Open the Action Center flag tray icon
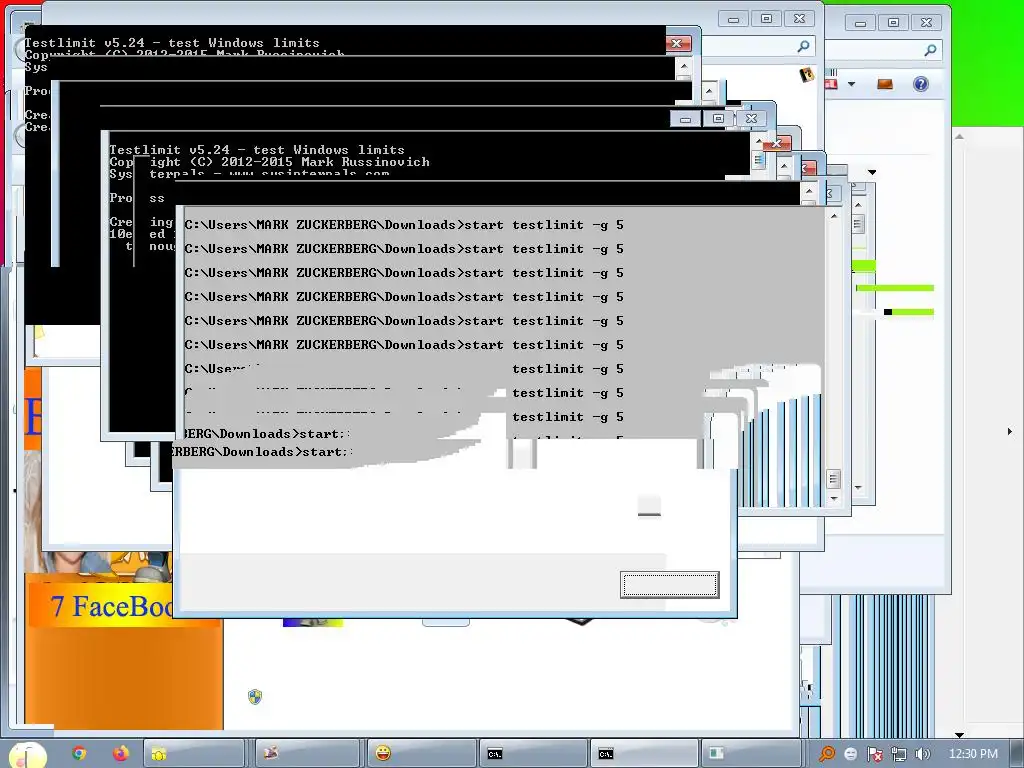Screen dimensions: 1024x768 tap(874, 754)
